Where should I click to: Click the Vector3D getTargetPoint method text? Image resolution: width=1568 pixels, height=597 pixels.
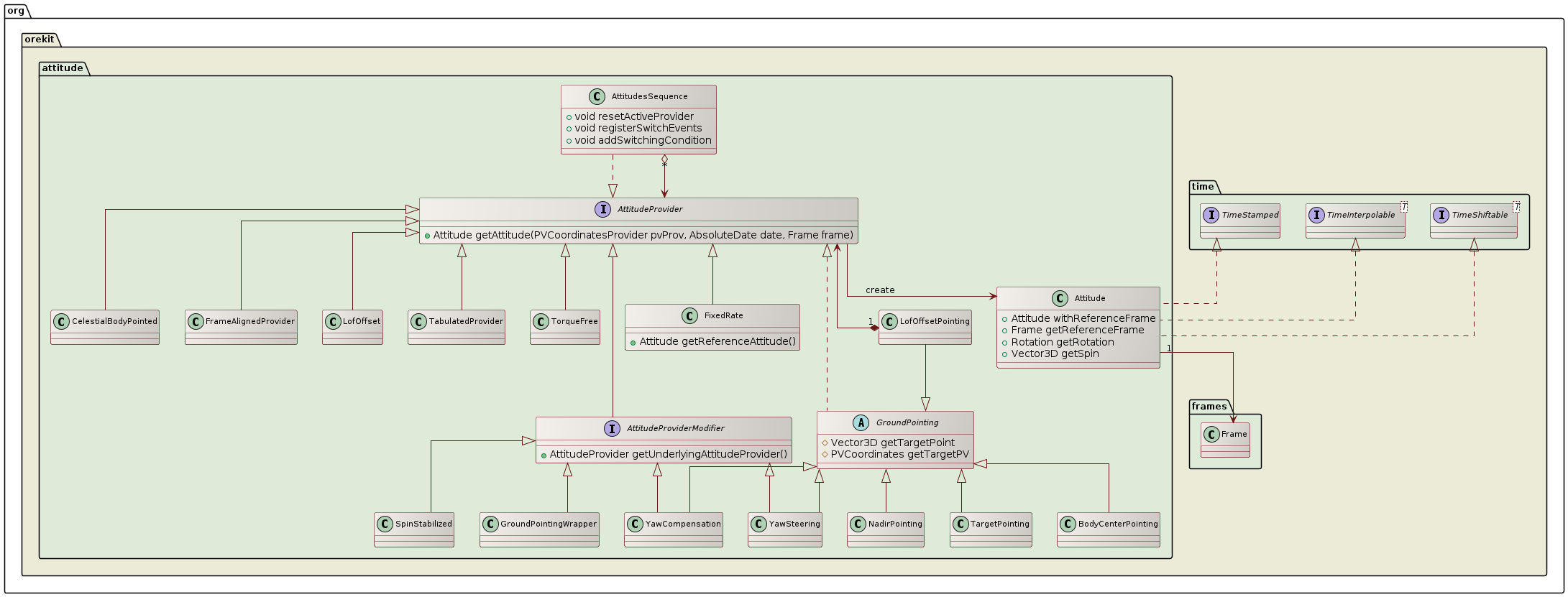[x=893, y=443]
